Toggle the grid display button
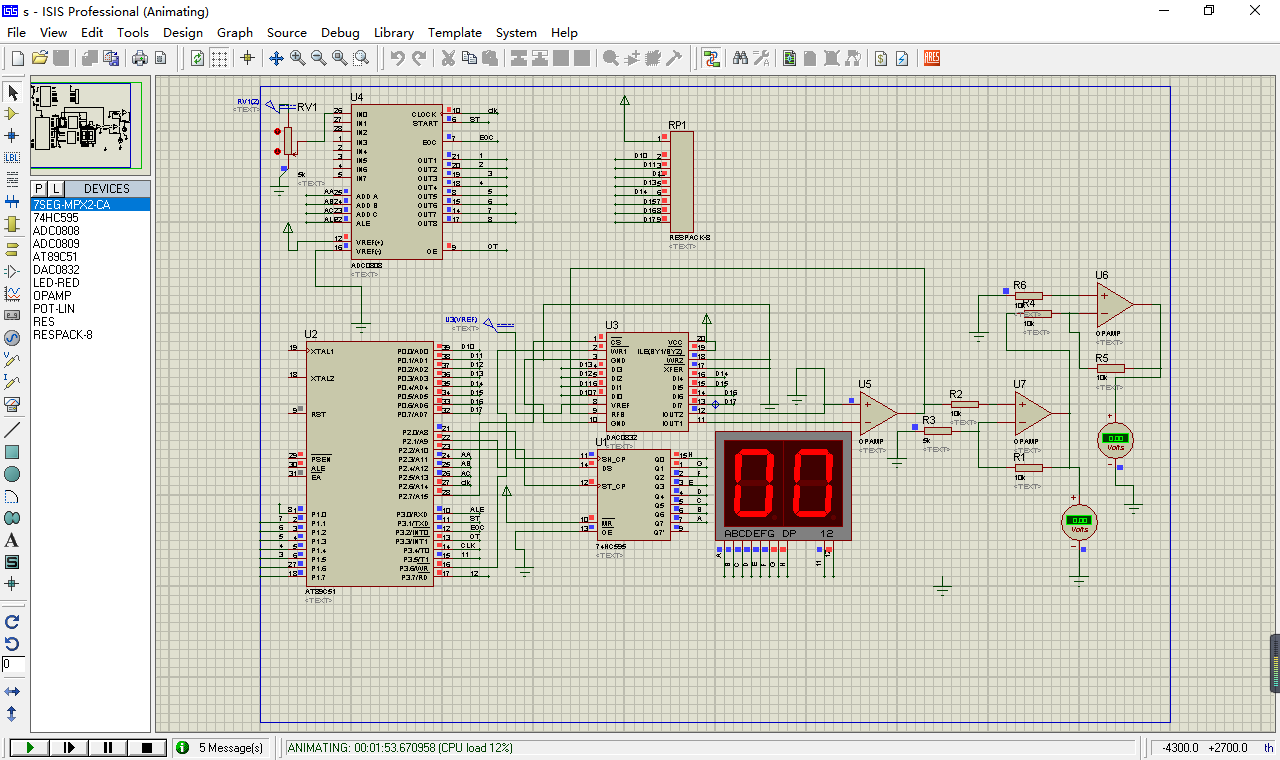The image size is (1280, 760). tap(219, 58)
